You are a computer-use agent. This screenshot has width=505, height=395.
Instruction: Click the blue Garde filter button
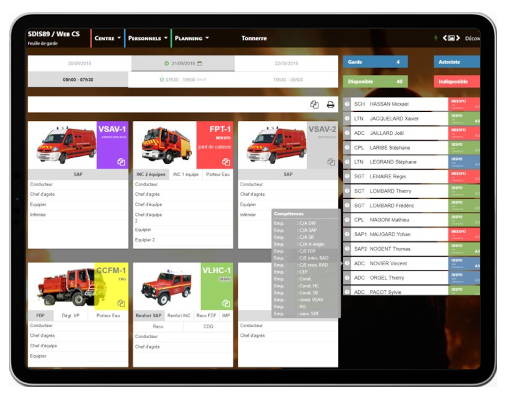(x=375, y=62)
